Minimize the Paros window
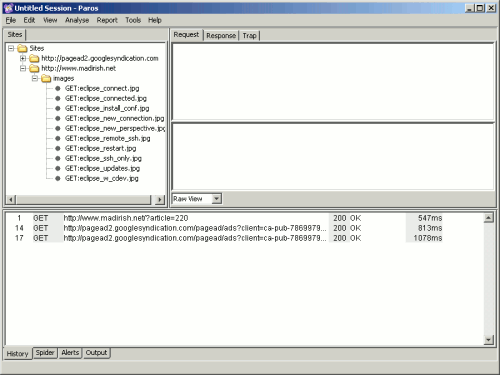Image resolution: width=500 pixels, height=375 pixels. point(470,8)
